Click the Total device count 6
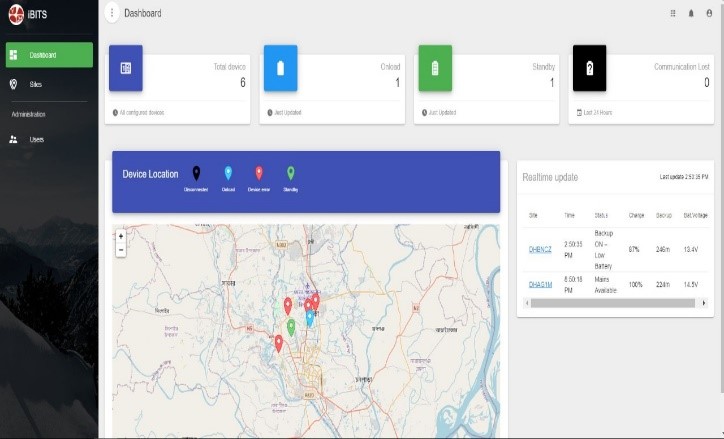The height and width of the screenshot is (439, 724). coord(242,83)
